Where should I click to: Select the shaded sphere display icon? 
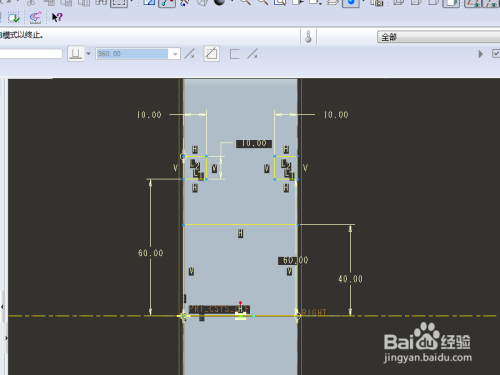tap(219, 3)
